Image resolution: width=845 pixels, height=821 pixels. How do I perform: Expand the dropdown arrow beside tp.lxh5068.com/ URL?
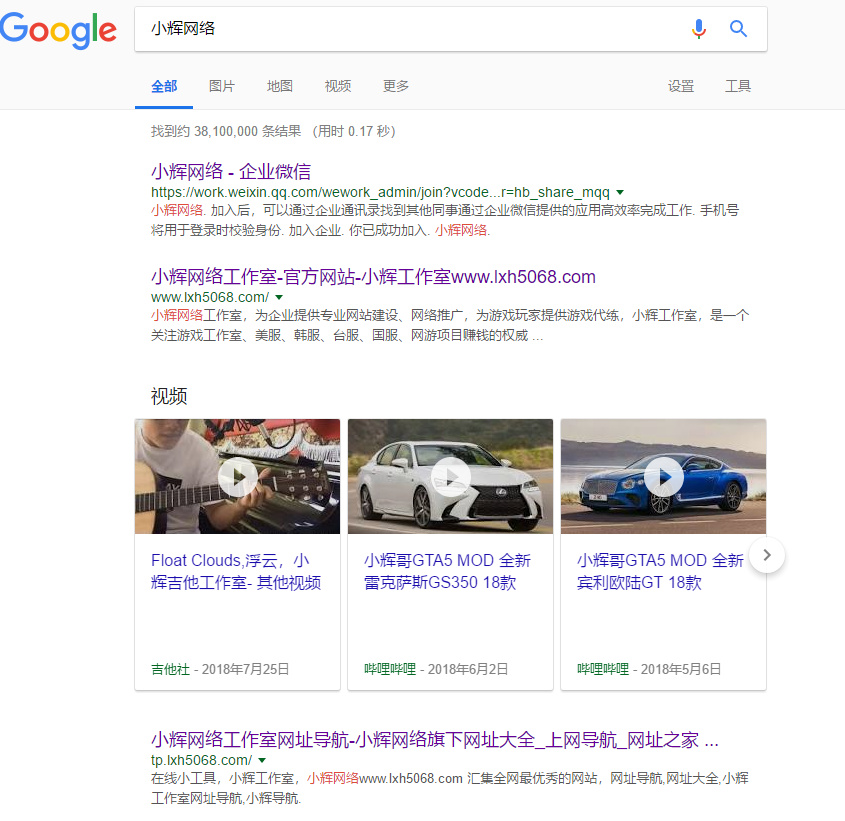(x=262, y=760)
